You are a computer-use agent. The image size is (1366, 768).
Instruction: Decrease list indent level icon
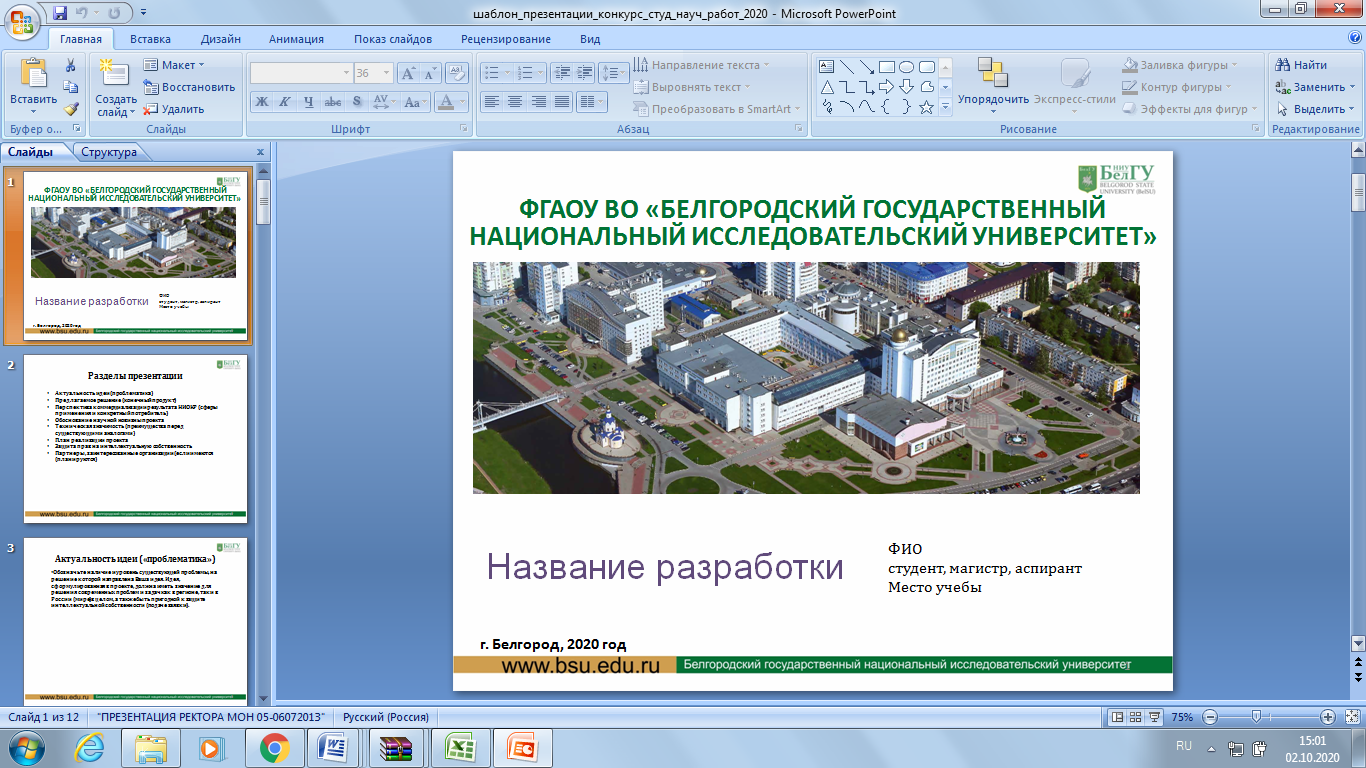tap(561, 73)
